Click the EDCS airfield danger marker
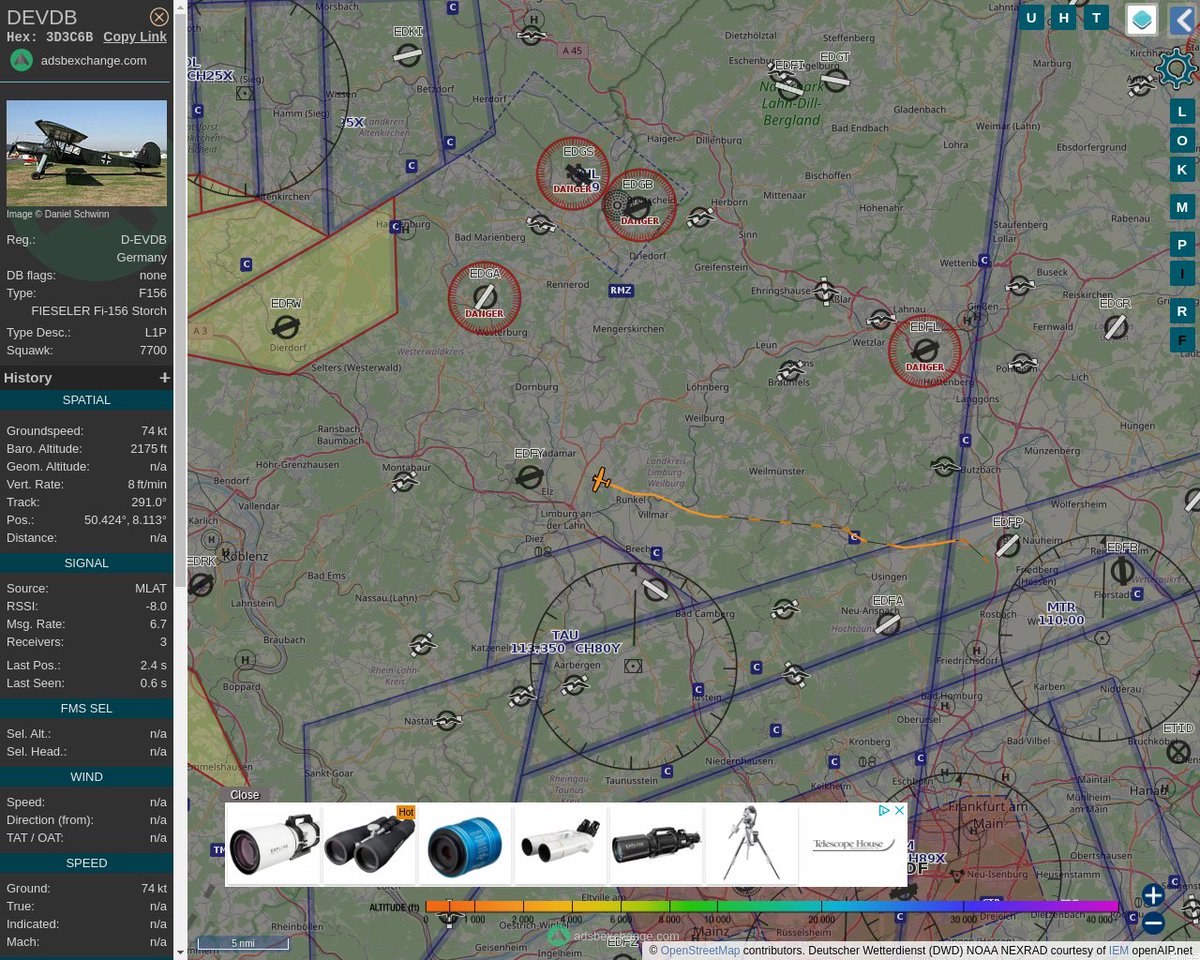 (x=573, y=174)
